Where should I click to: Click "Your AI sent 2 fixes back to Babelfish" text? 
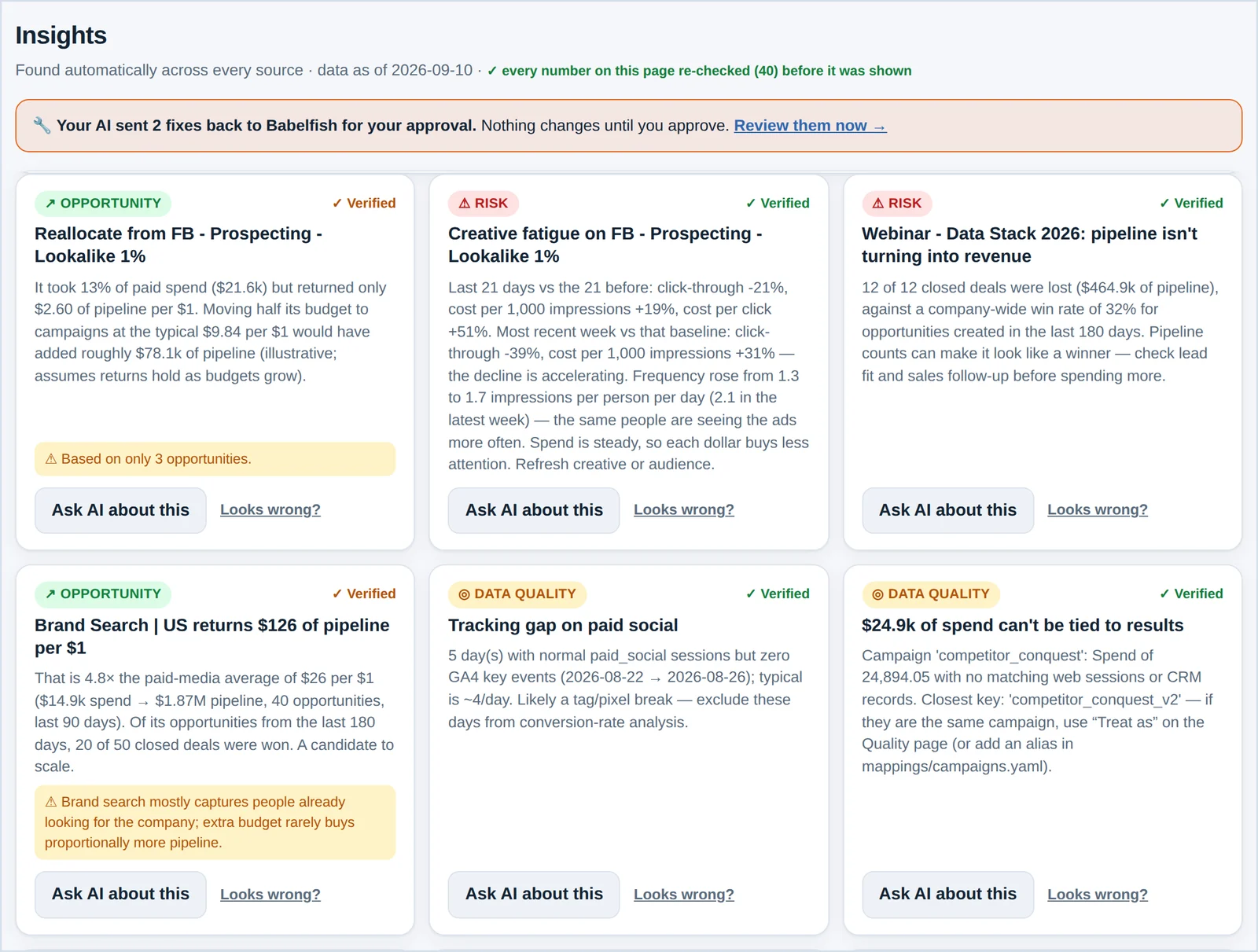[x=267, y=126]
